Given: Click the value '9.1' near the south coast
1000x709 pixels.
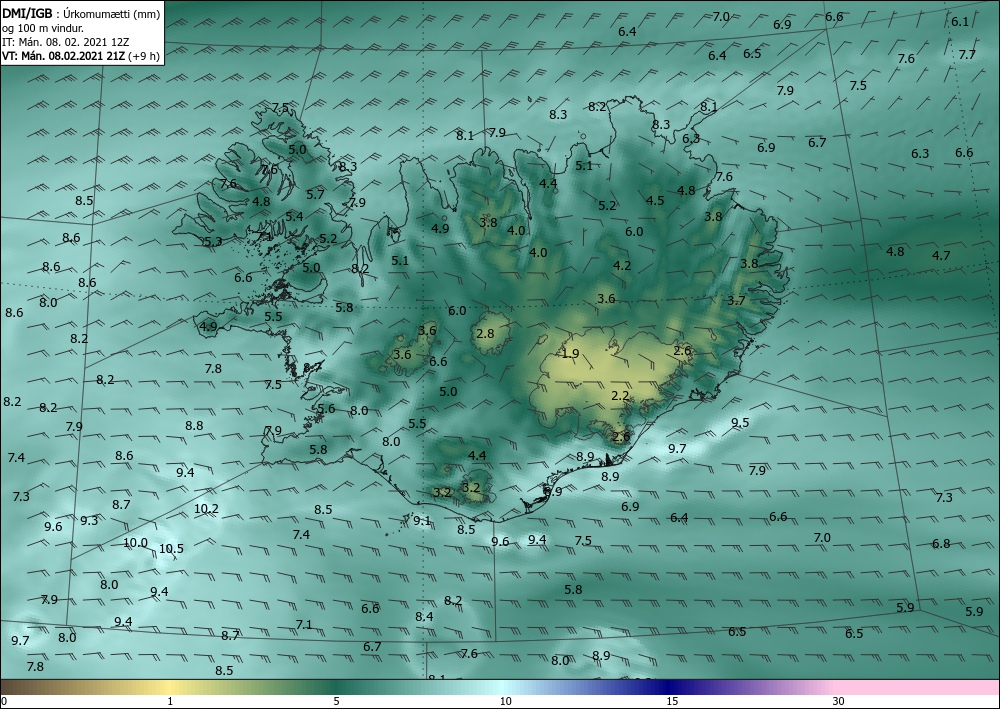Looking at the screenshot, I should tap(422, 521).
